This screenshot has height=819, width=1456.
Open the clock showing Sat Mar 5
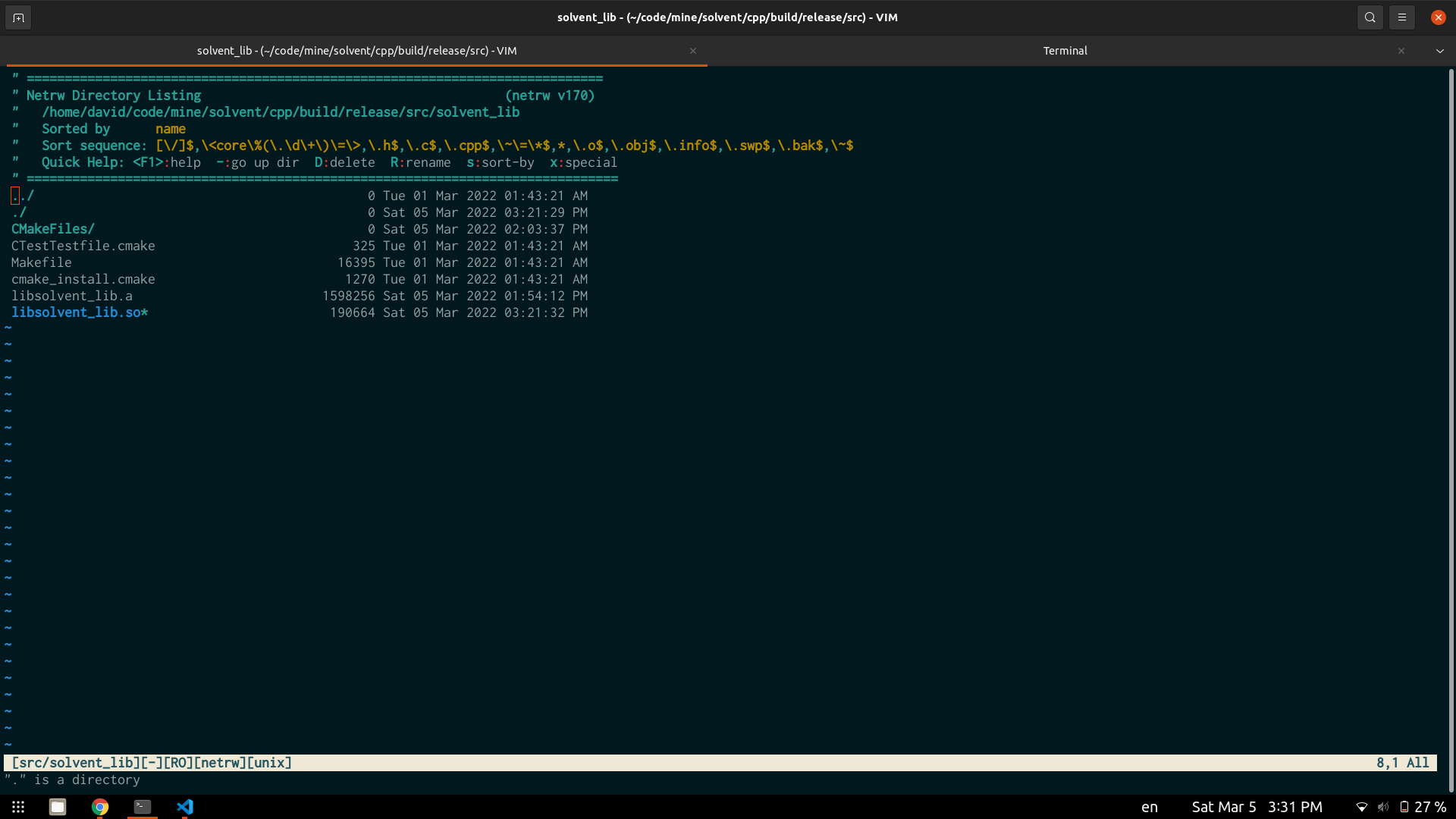[x=1255, y=806]
